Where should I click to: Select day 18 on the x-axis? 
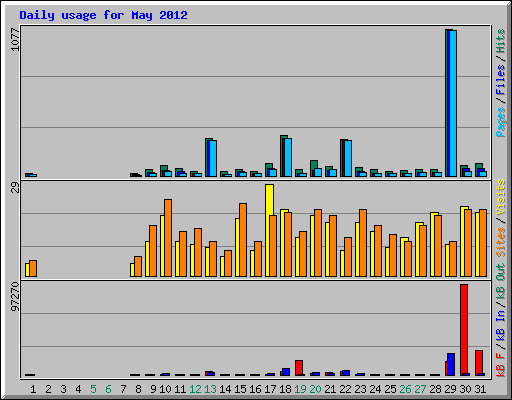click(285, 389)
